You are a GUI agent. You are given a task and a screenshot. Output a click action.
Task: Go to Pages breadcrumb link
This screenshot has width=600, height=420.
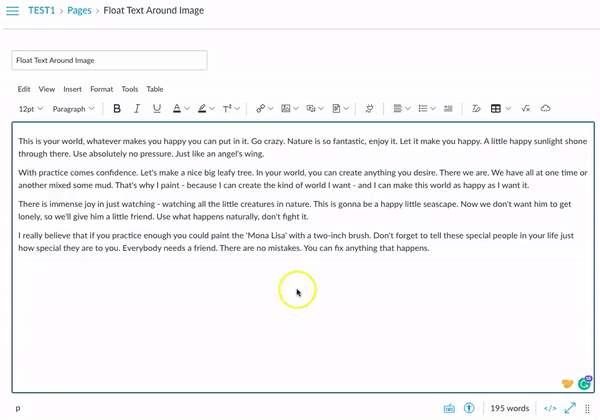(79, 10)
